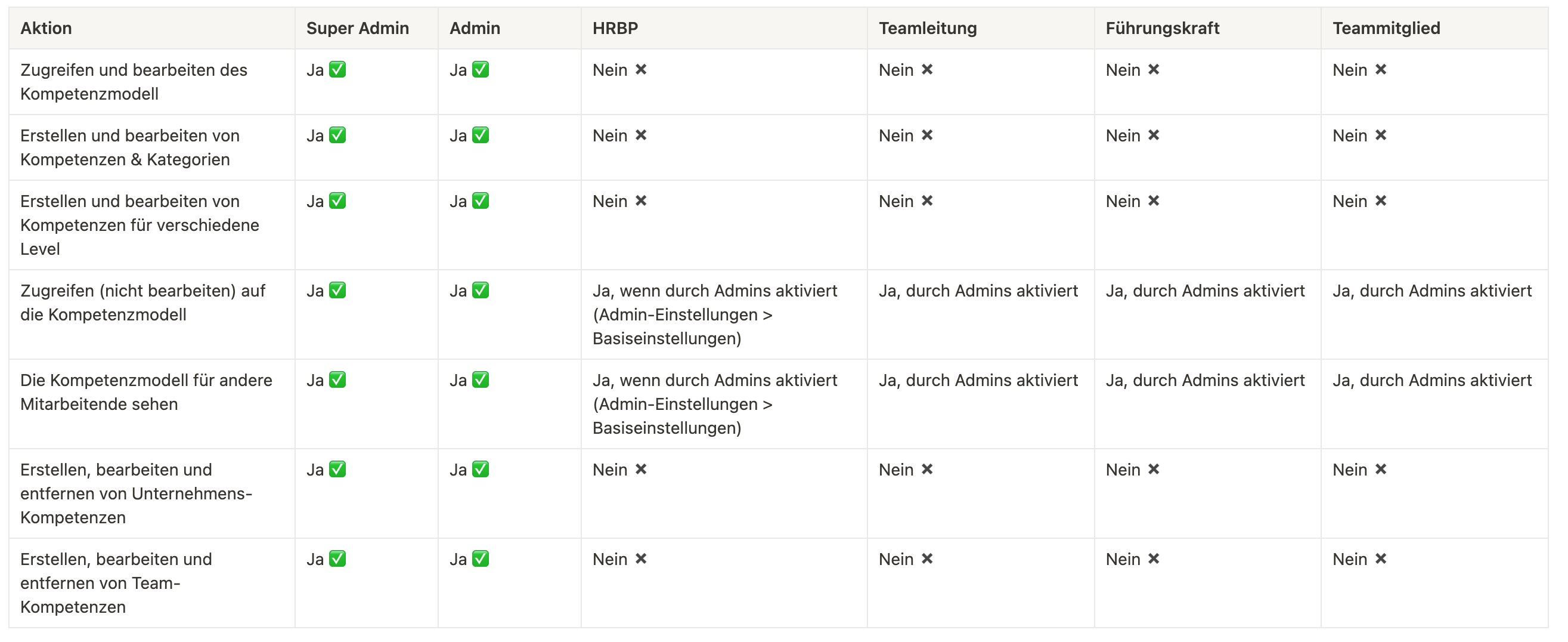Select the Führungskraft column header
Screen dimensions: 1568x642
click(x=1162, y=28)
